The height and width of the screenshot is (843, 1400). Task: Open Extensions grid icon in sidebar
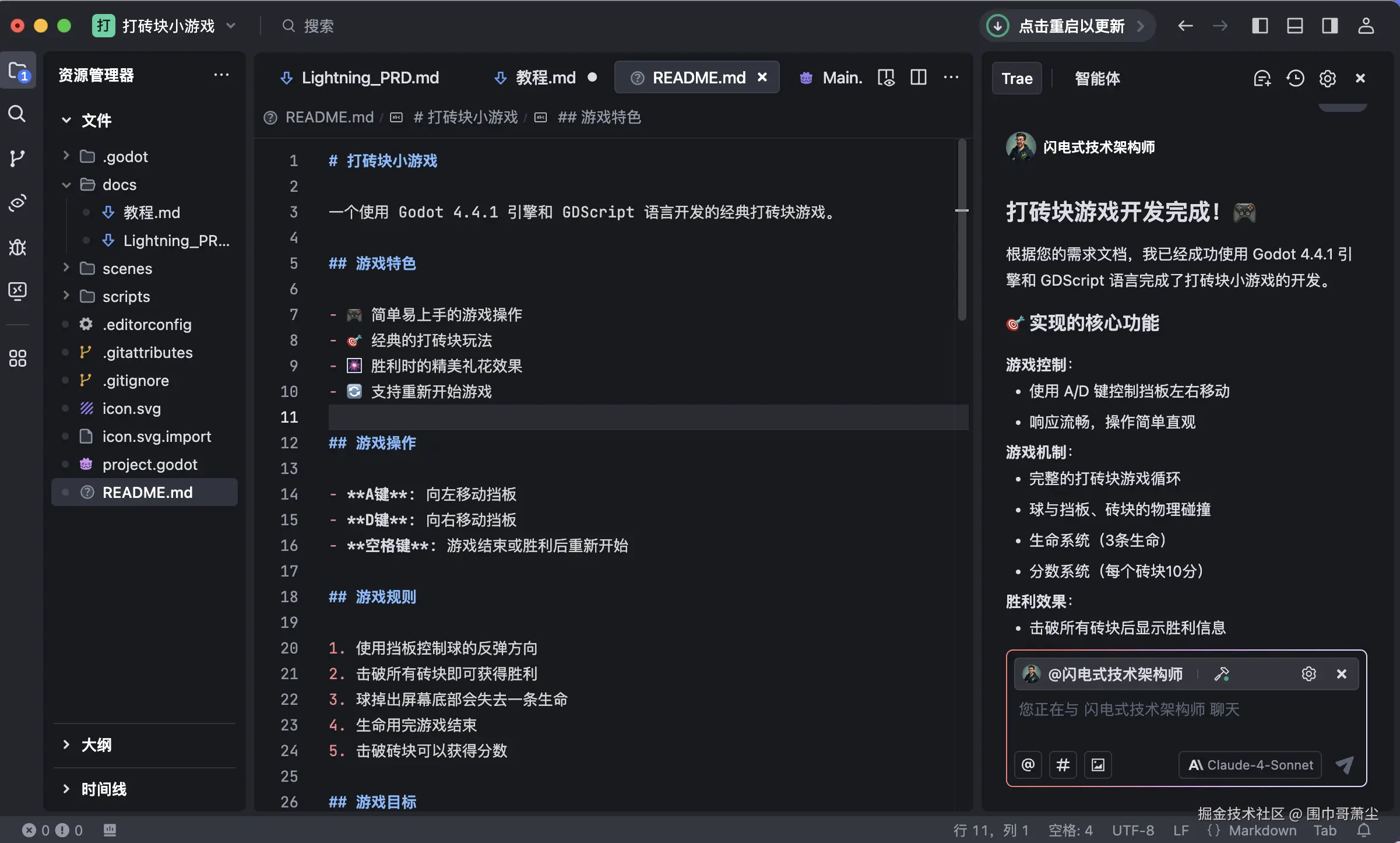pyautogui.click(x=17, y=358)
